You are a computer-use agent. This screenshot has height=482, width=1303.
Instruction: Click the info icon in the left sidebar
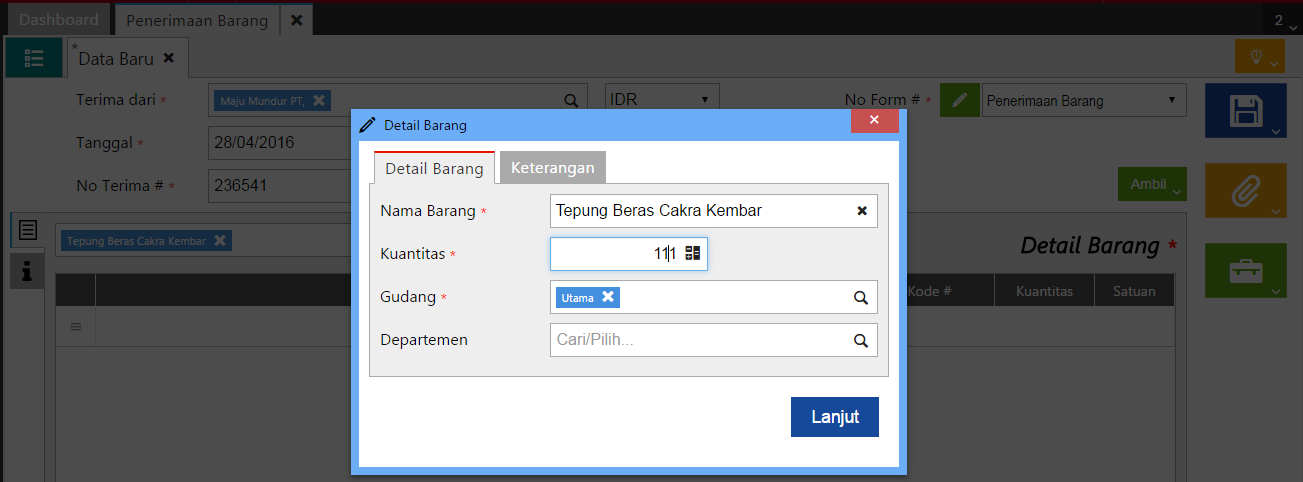click(x=28, y=270)
